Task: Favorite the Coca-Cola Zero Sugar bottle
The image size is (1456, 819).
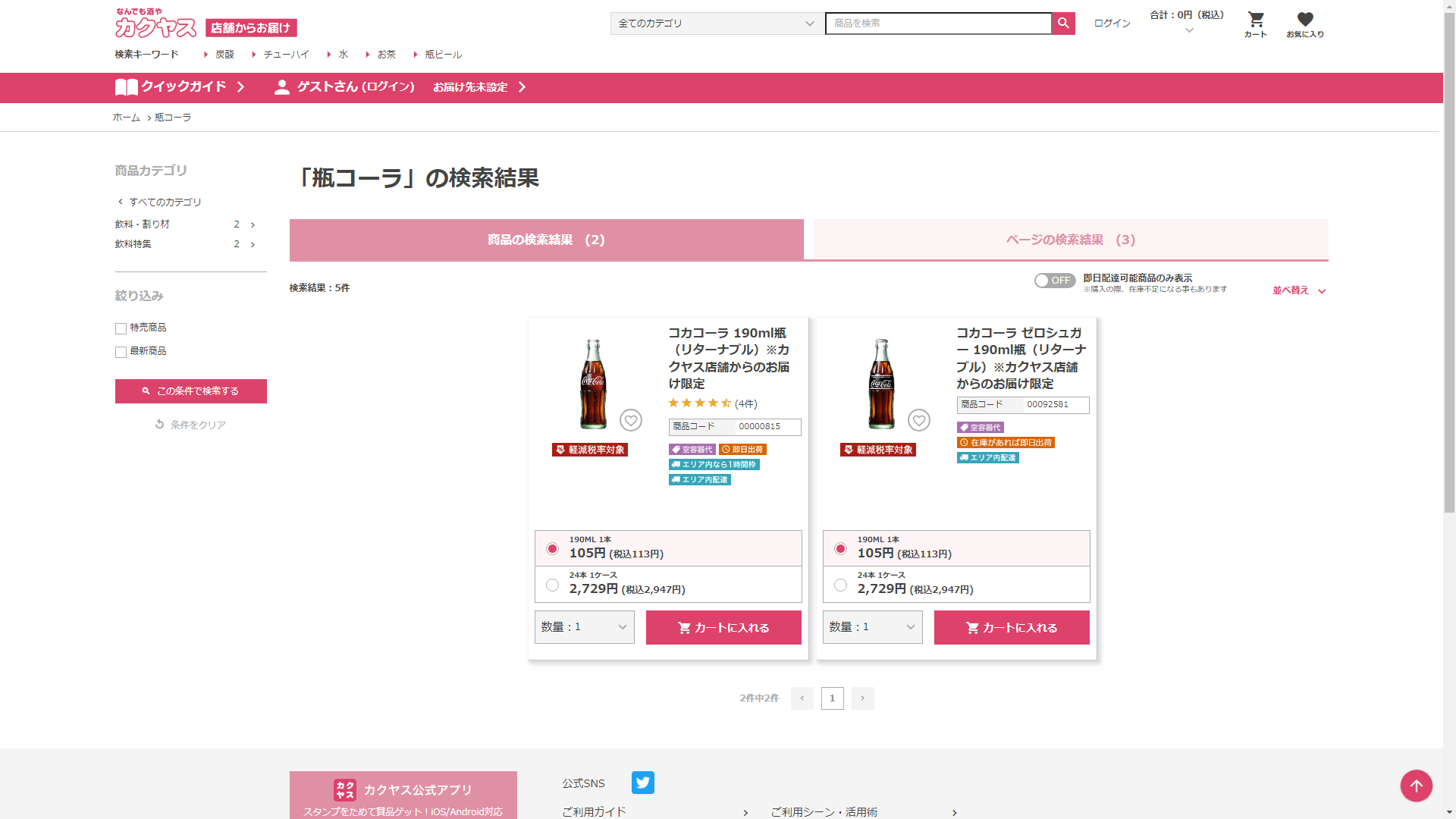Action: [919, 420]
